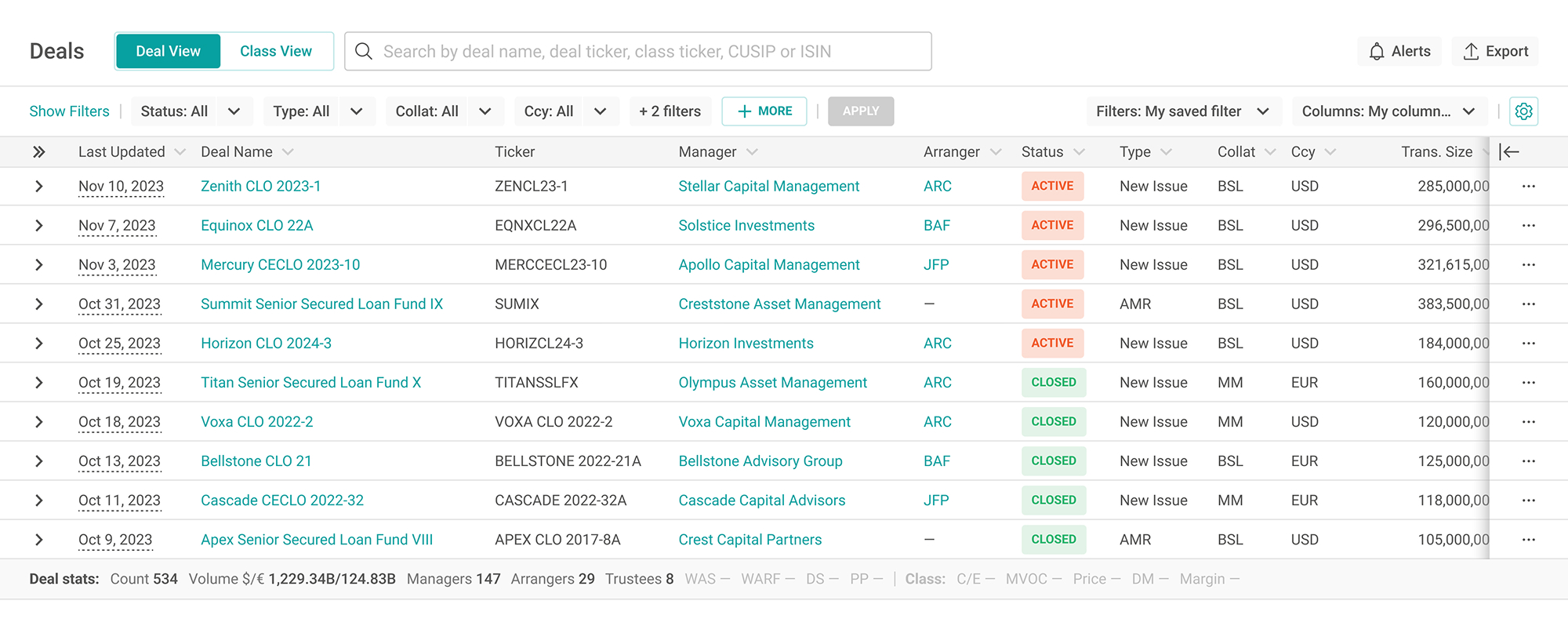Open the Filters: My saved filter dropdown
The height and width of the screenshot is (637, 1568).
click(x=1183, y=111)
